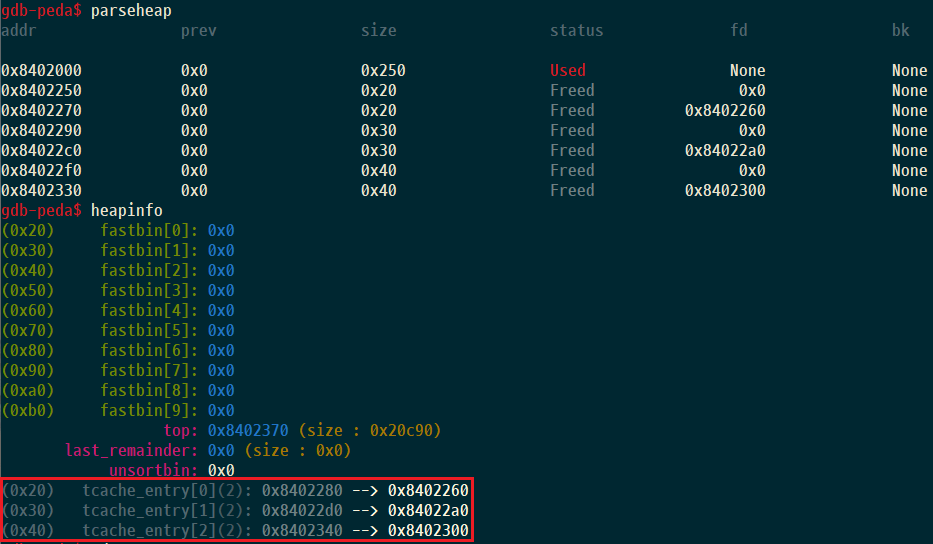
Task: Click the fastbin[0] label
Action: [x=149, y=231]
